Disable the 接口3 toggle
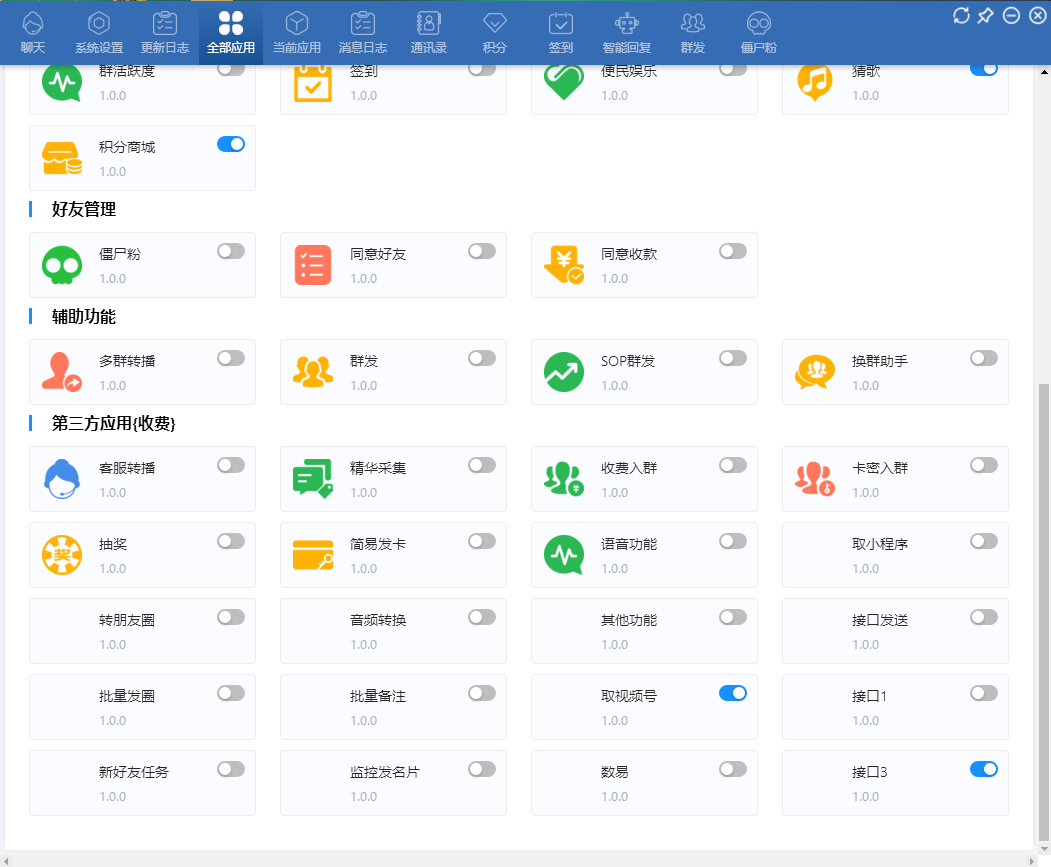The height and width of the screenshot is (867, 1051). [984, 769]
